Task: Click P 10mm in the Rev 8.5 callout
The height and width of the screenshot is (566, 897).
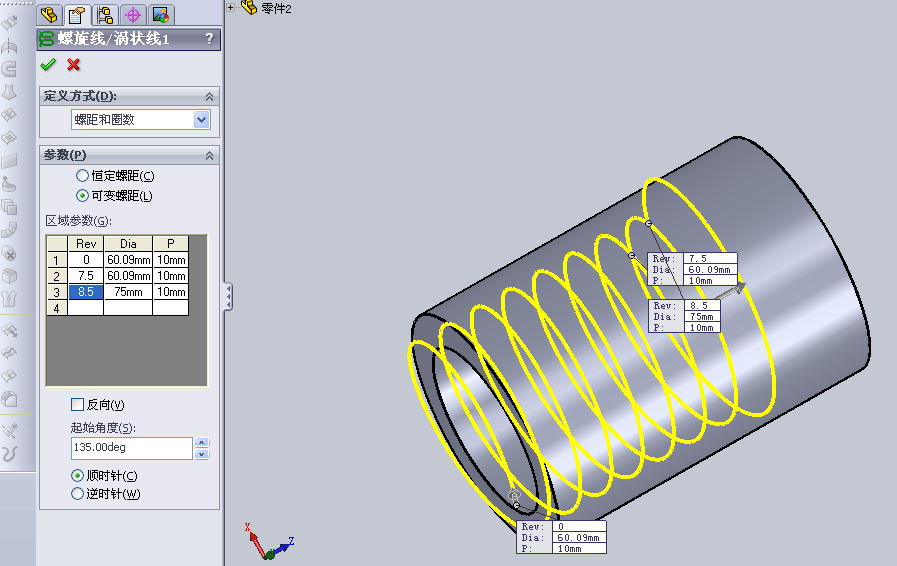Action: 701,327
